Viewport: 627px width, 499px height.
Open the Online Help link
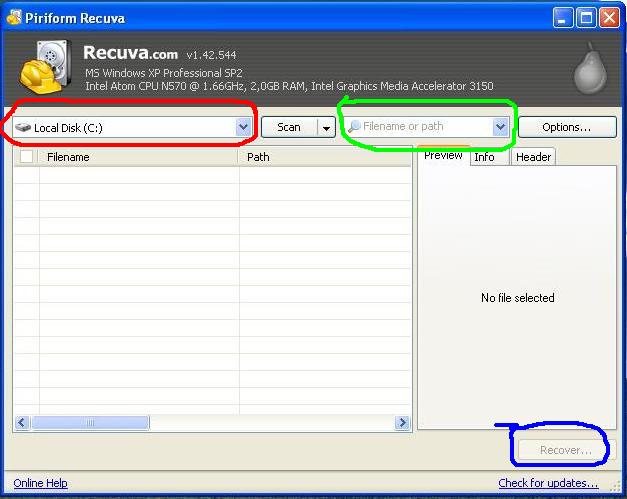click(40, 483)
